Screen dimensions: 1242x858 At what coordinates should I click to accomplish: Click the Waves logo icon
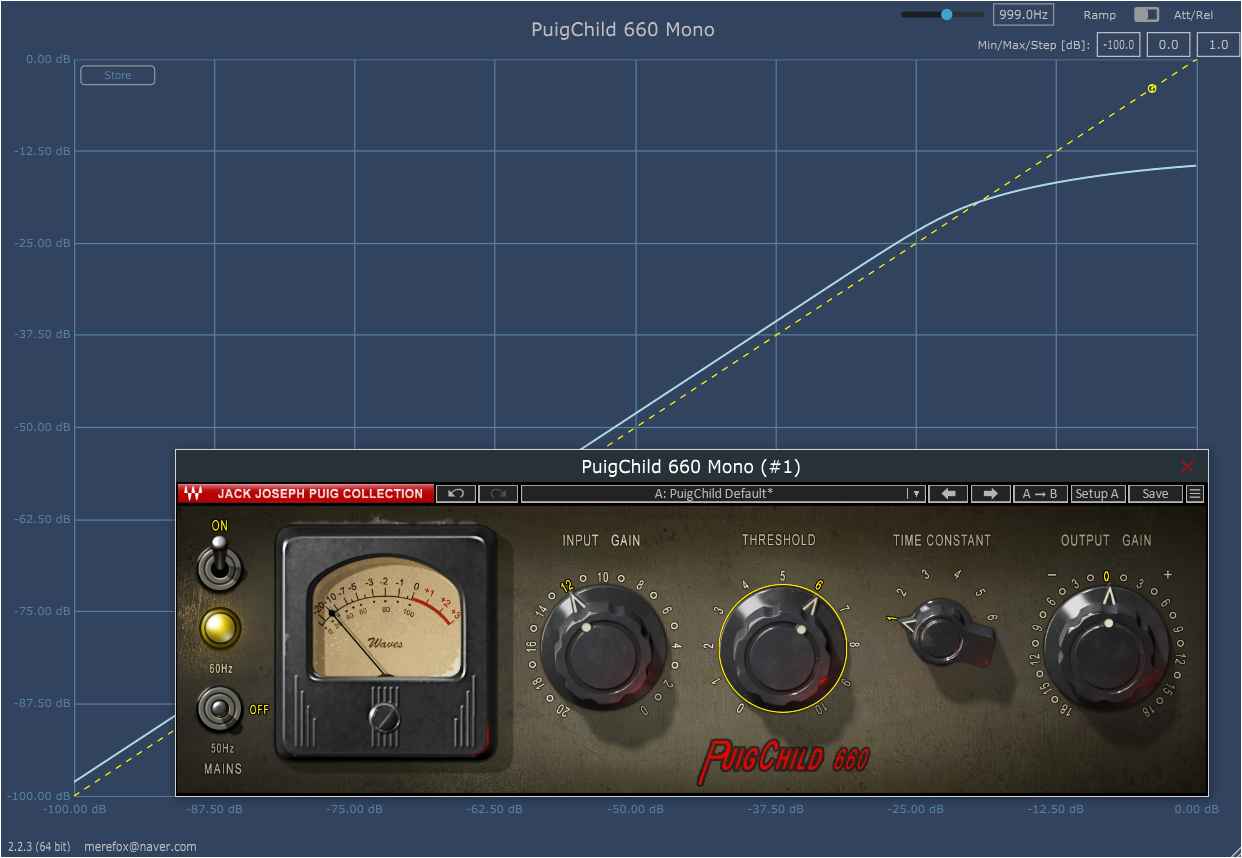click(x=194, y=494)
